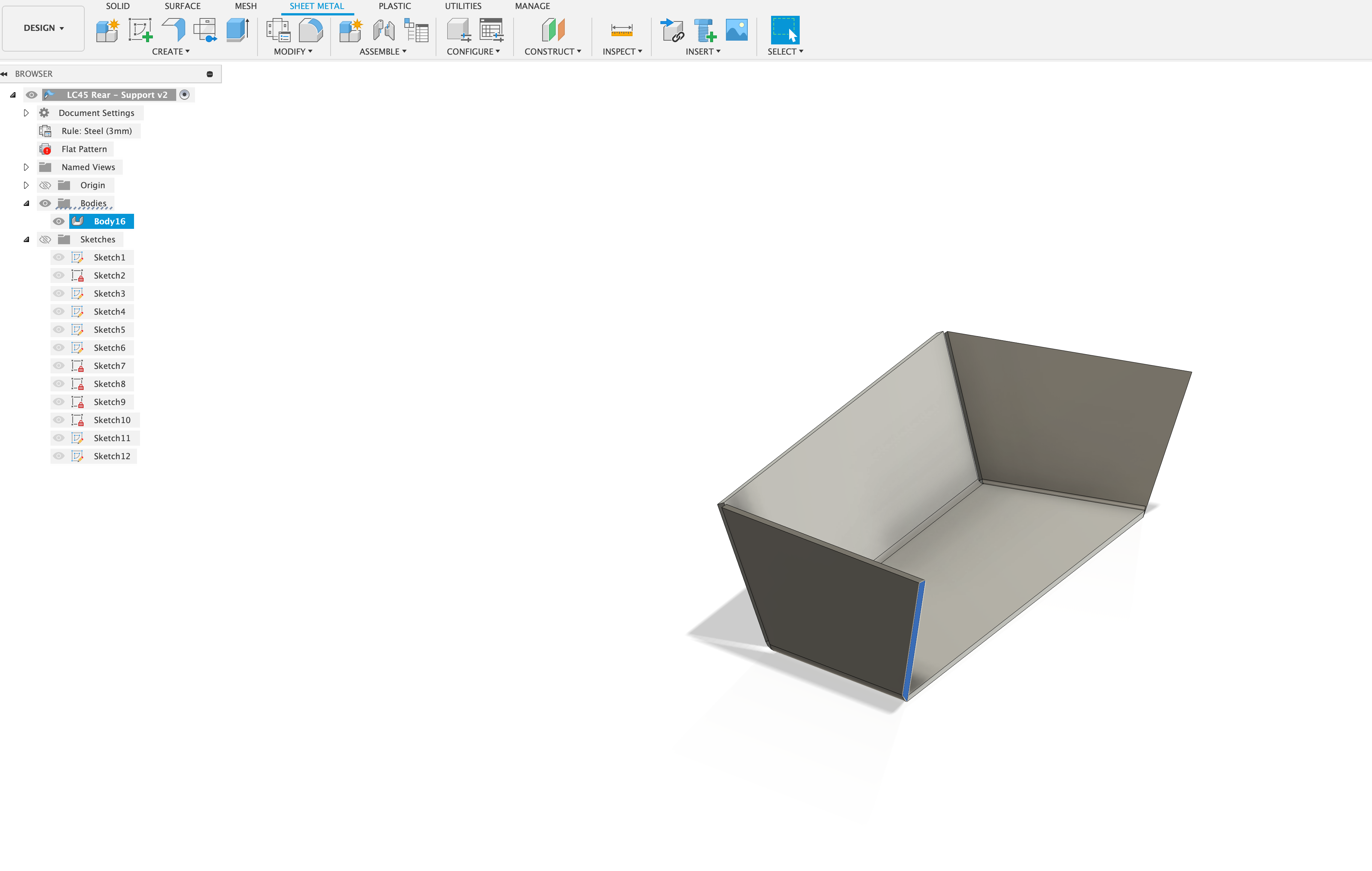Select the Offset Plane construct icon
This screenshot has width=1372, height=871.
click(553, 30)
